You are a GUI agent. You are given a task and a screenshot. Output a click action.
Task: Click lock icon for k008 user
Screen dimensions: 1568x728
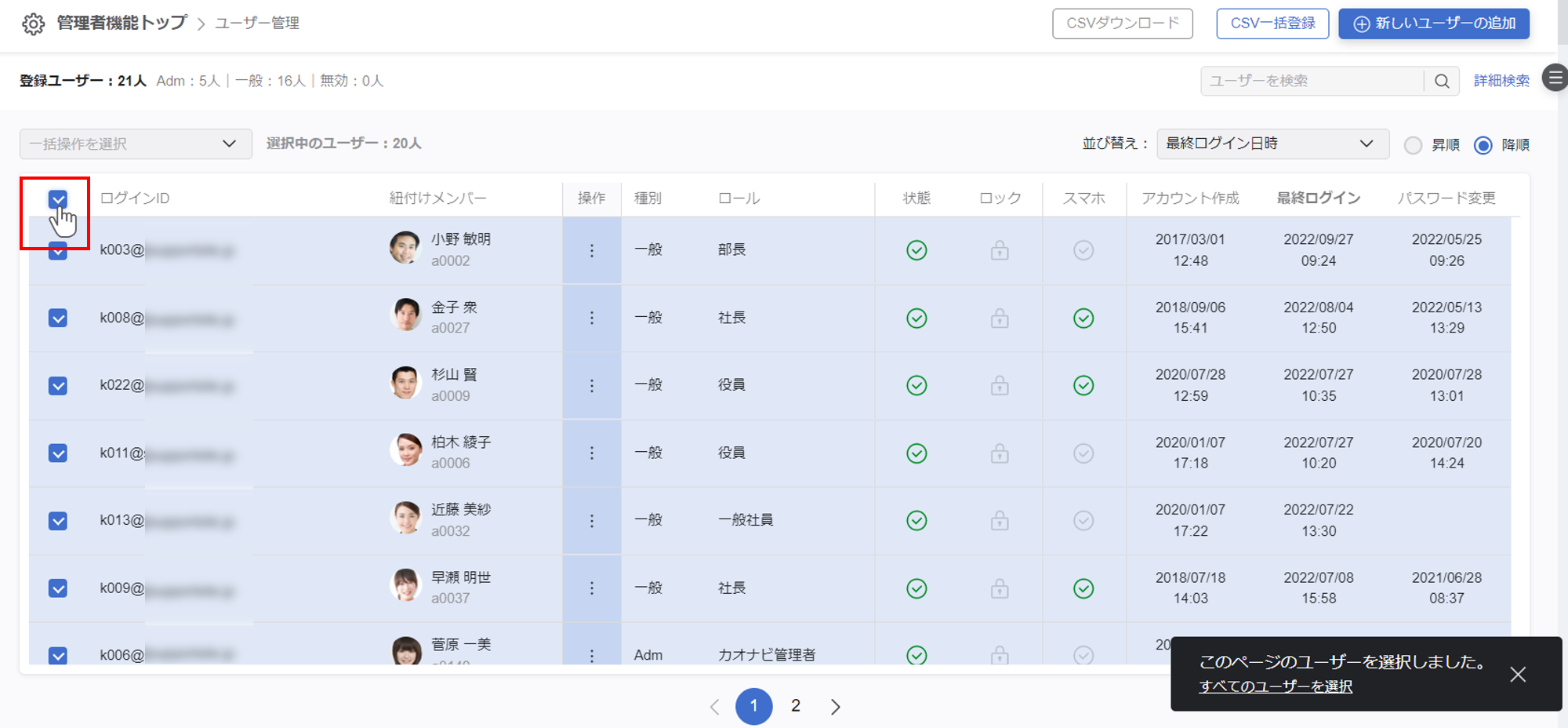pyautogui.click(x=1000, y=318)
